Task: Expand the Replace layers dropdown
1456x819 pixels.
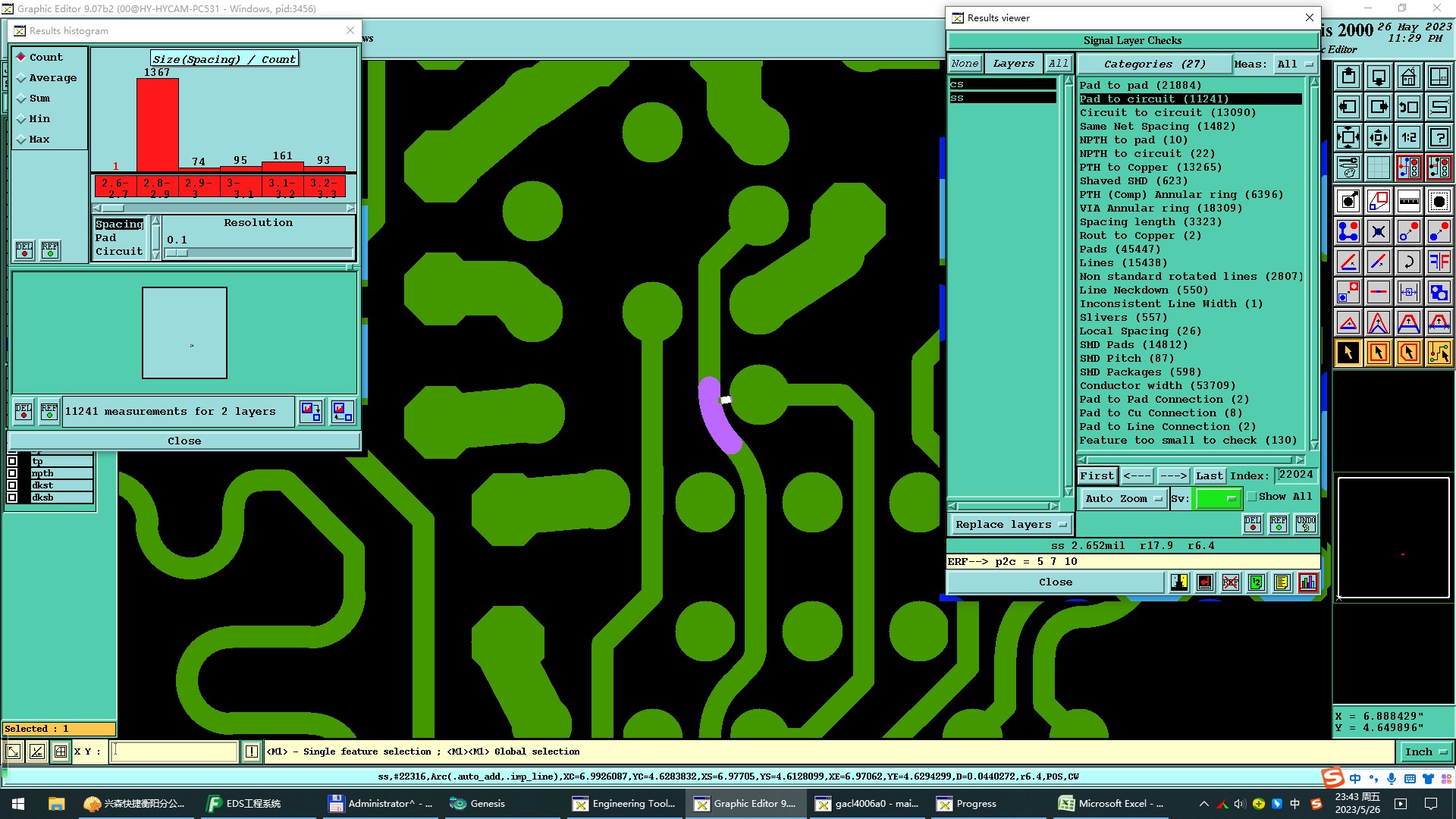Action: pyautogui.click(x=1010, y=525)
